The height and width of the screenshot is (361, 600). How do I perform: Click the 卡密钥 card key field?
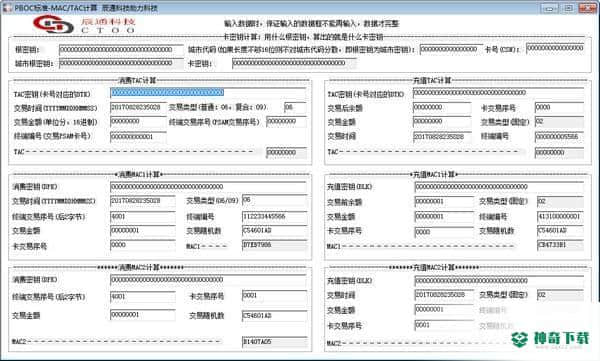(x=294, y=63)
